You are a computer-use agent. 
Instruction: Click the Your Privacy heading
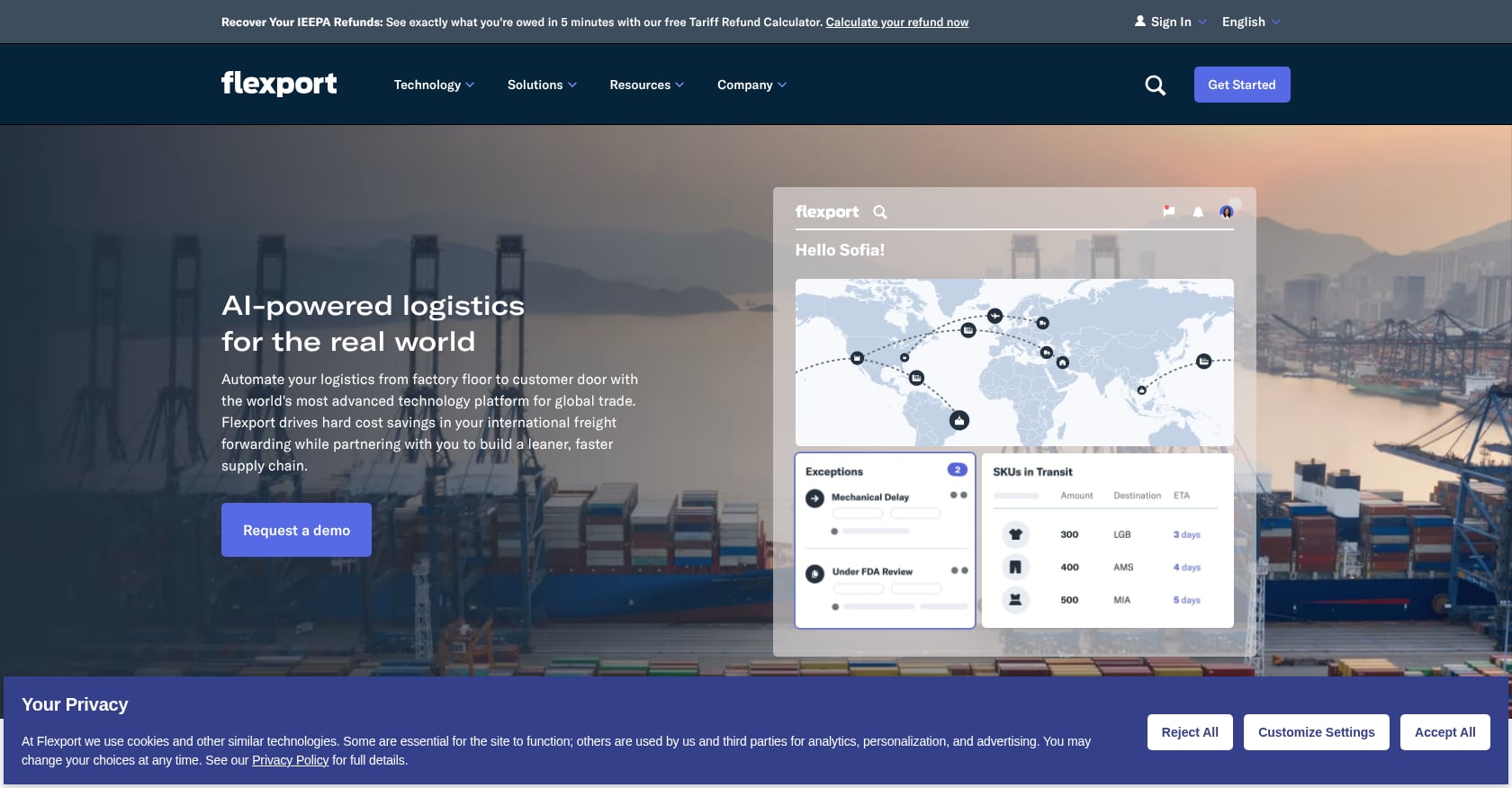click(x=75, y=704)
